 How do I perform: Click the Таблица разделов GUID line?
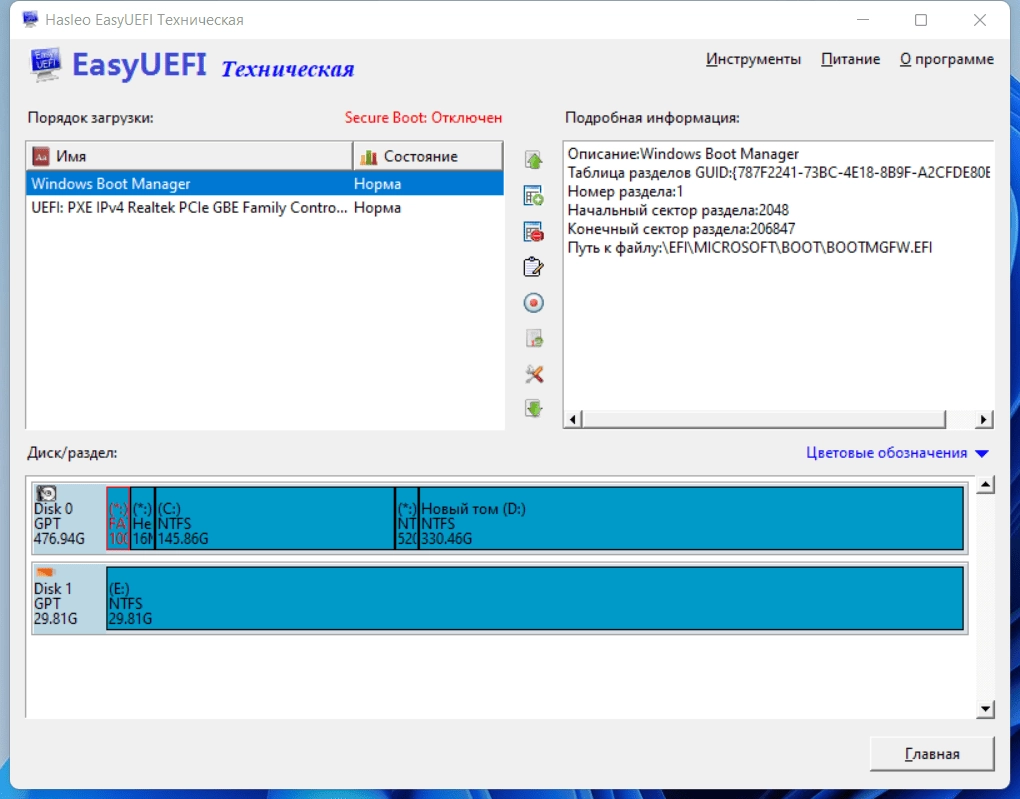(x=779, y=172)
